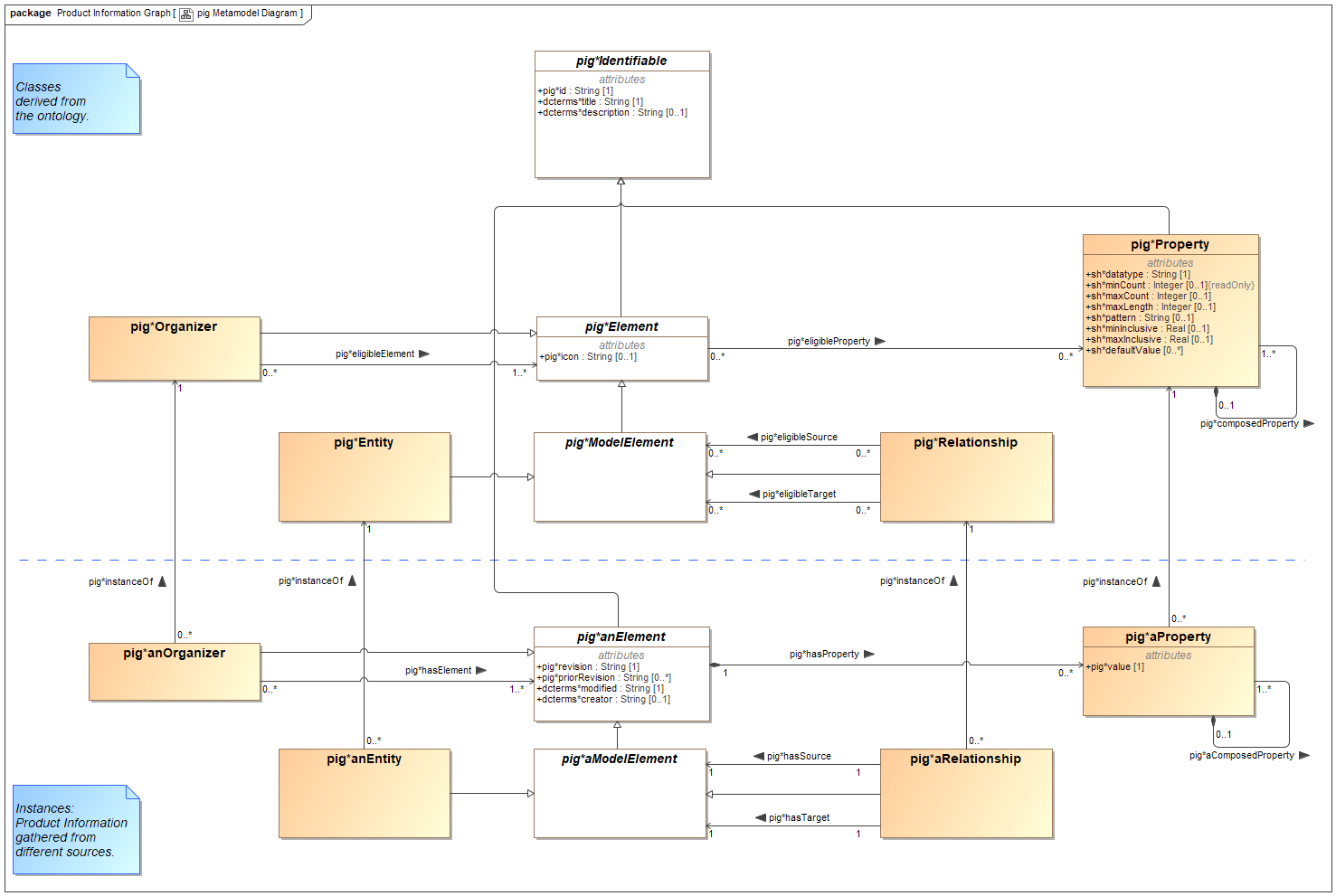Click the pig*eligibleTarget arrowhead icon
This screenshot has height=896, width=1336.
tap(753, 494)
